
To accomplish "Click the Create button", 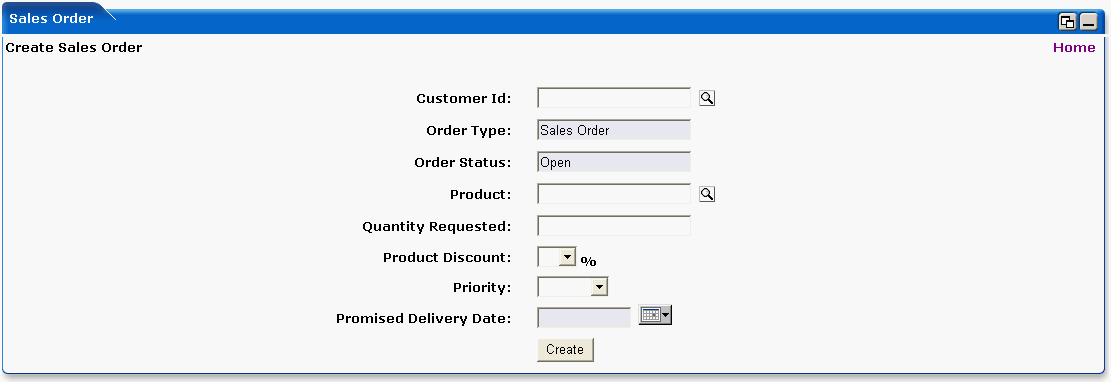I will 565,349.
